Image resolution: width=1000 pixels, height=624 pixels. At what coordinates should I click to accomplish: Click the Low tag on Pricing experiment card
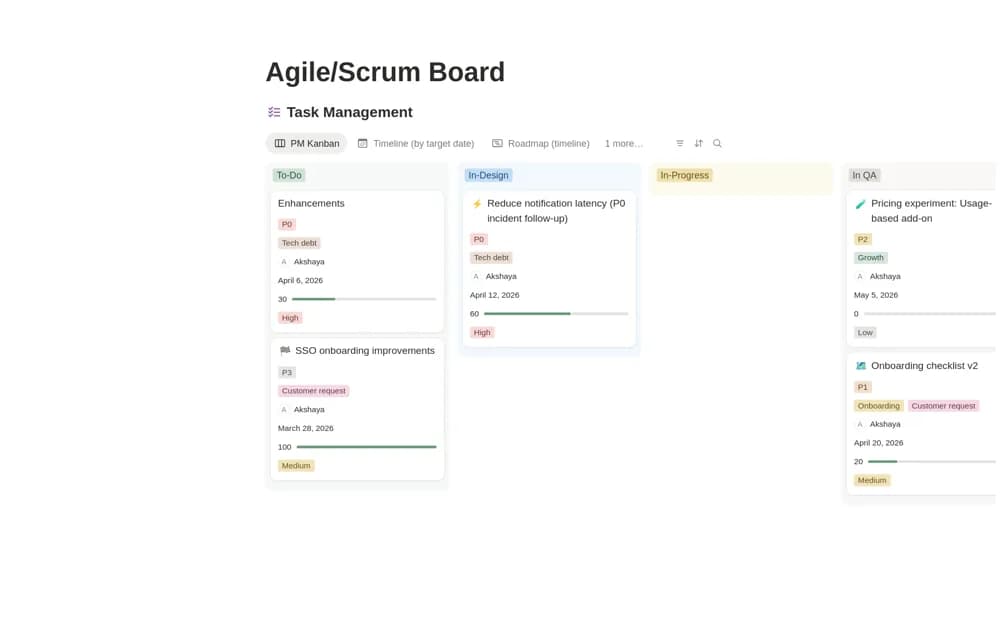coord(865,332)
